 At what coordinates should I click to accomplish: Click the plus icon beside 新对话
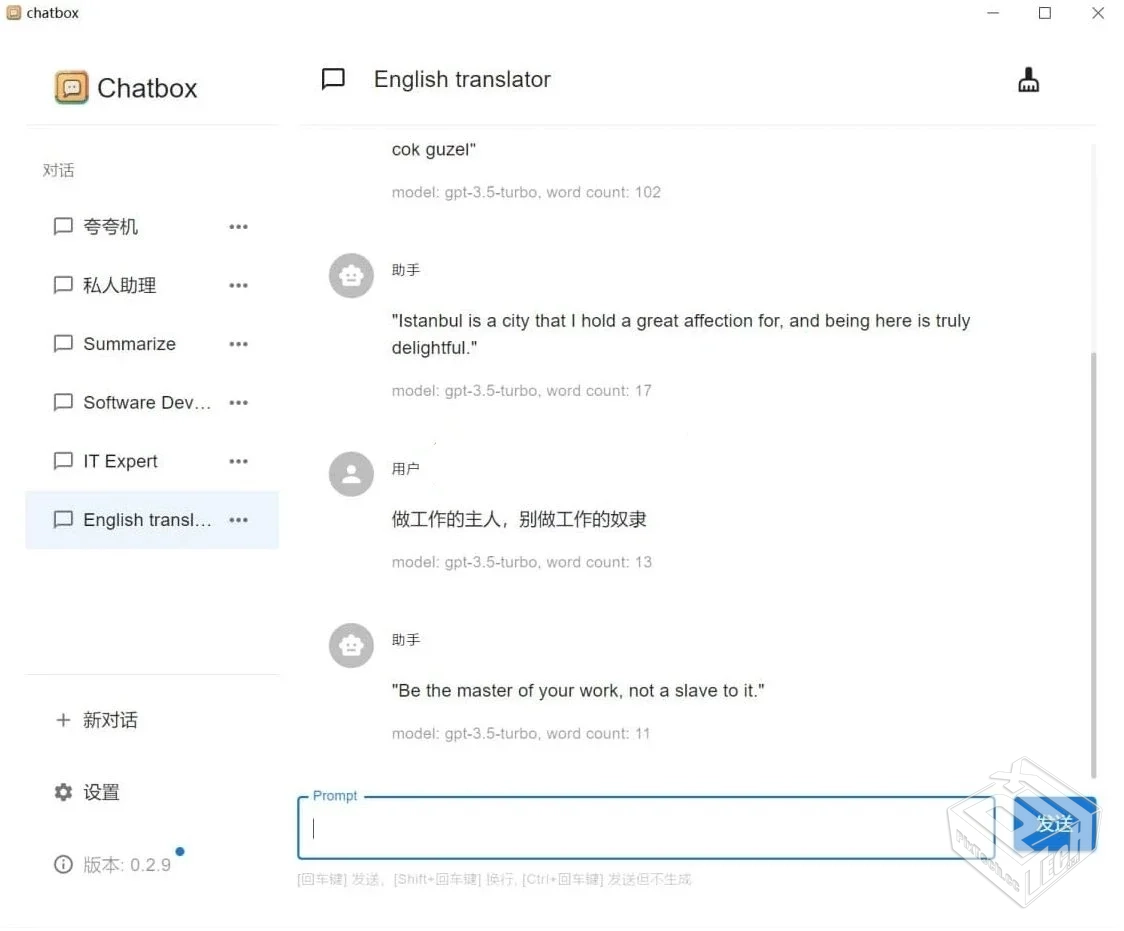tap(63, 719)
